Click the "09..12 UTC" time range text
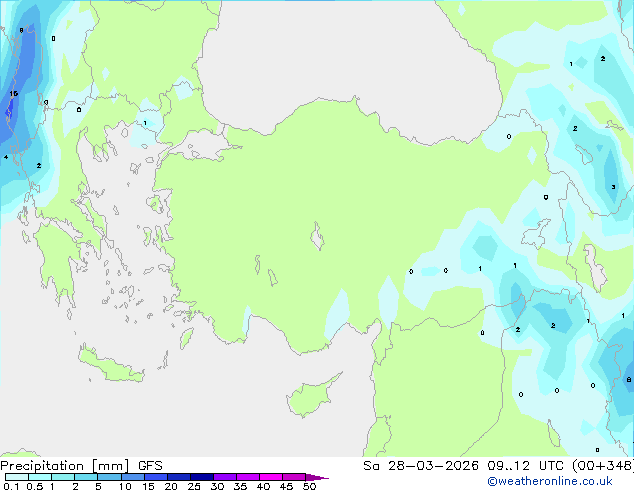Screen dimensions: 634x490 point(526,466)
